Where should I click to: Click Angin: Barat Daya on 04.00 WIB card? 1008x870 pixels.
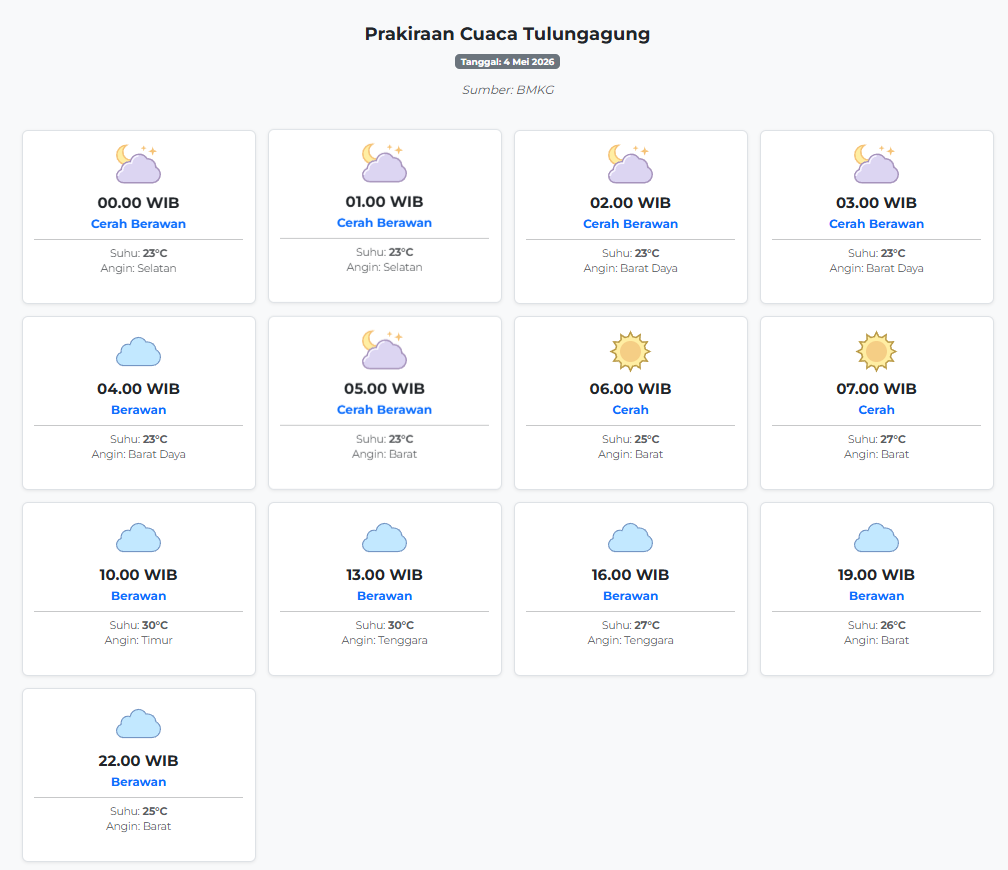[138, 454]
